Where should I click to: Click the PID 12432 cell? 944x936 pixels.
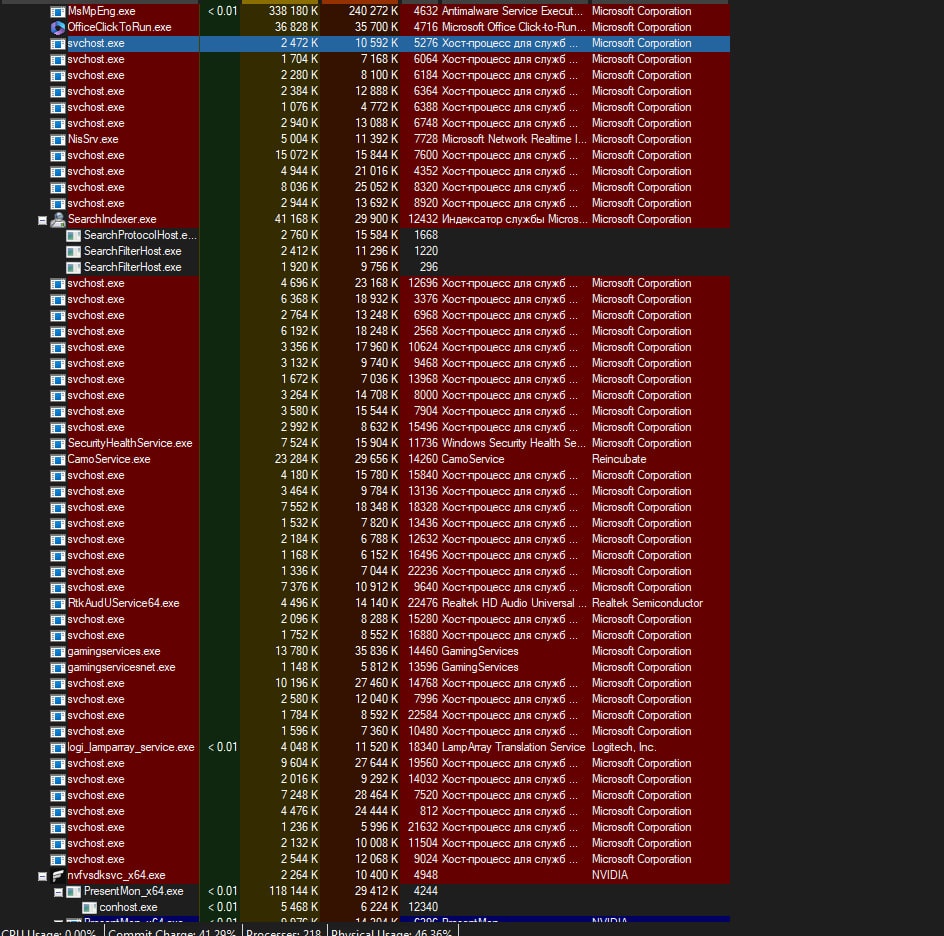423,219
